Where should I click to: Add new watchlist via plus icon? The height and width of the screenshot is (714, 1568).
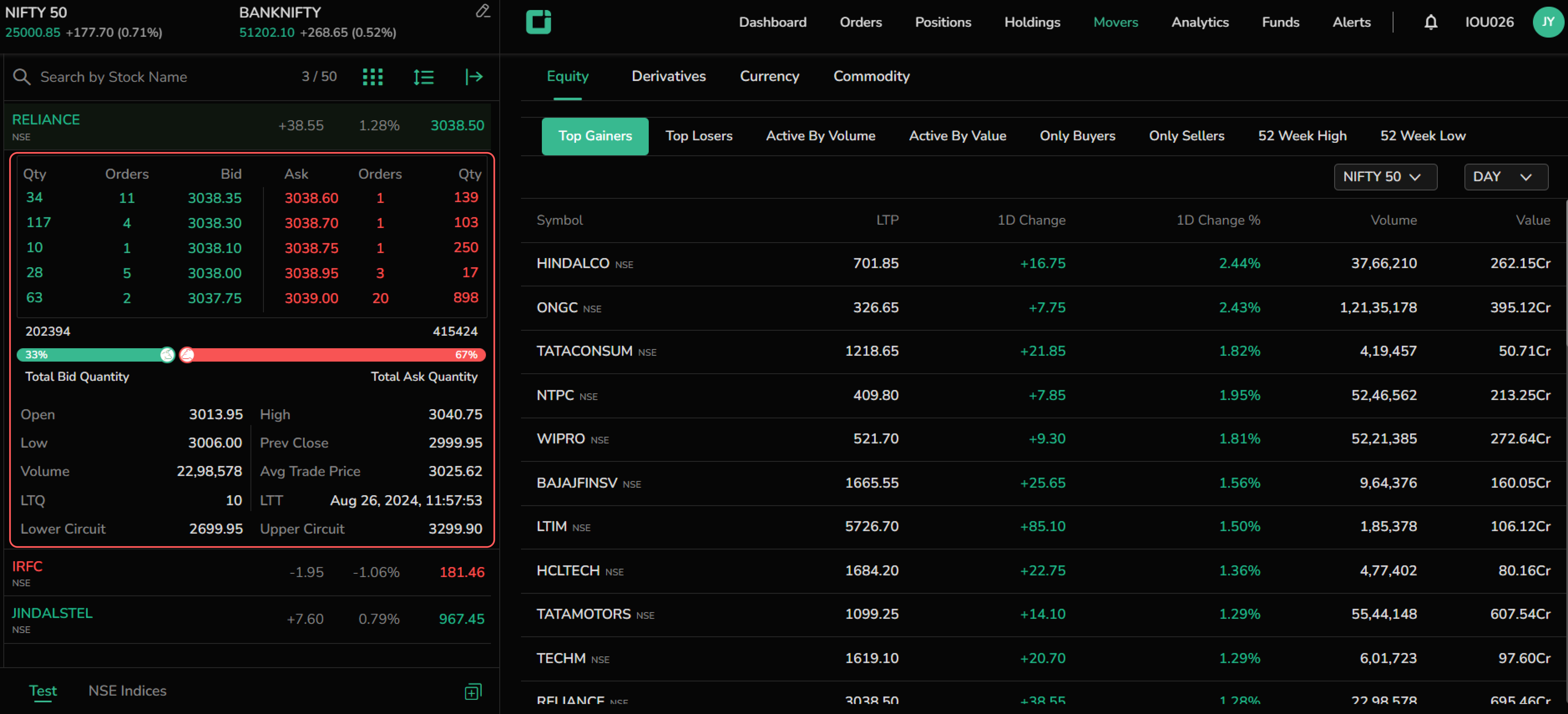point(473,691)
